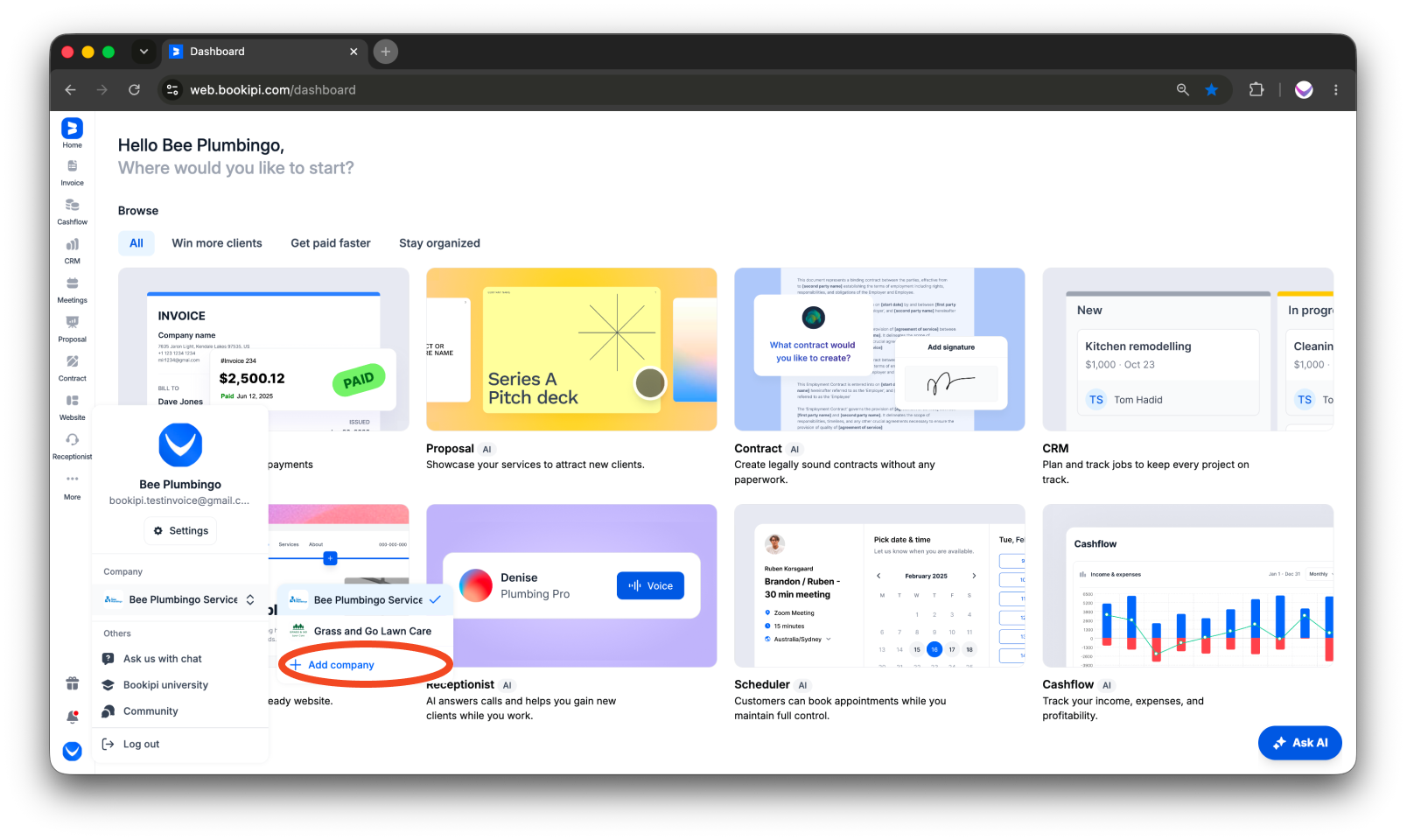Viewport: 1407px width, 840px height.
Task: Open Receptionist from the sidebar
Action: coord(72,445)
